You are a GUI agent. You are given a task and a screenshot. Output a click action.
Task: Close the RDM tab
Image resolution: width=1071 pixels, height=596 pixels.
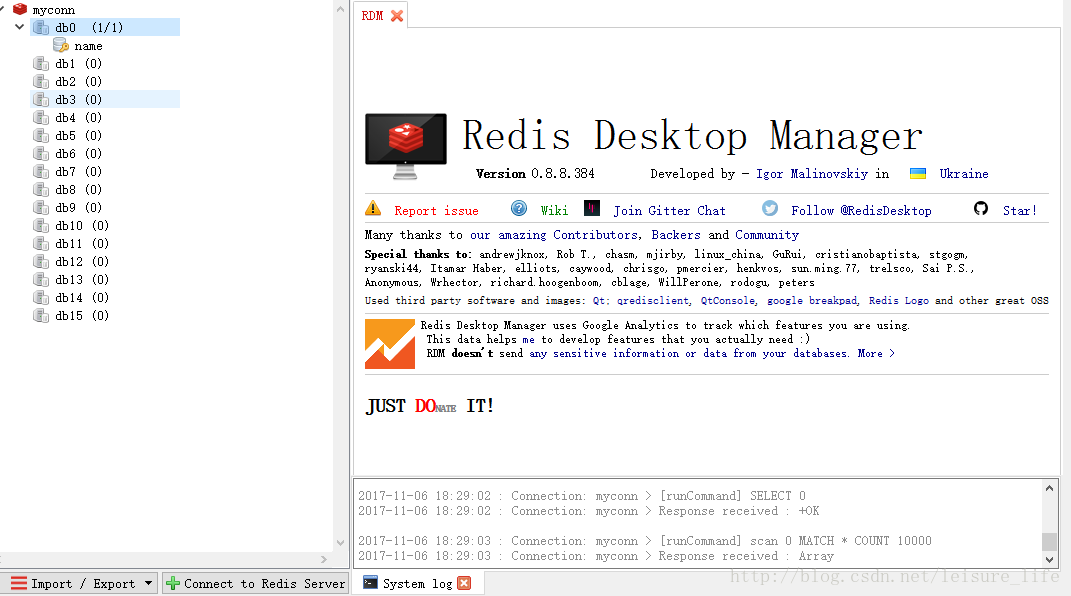[397, 16]
